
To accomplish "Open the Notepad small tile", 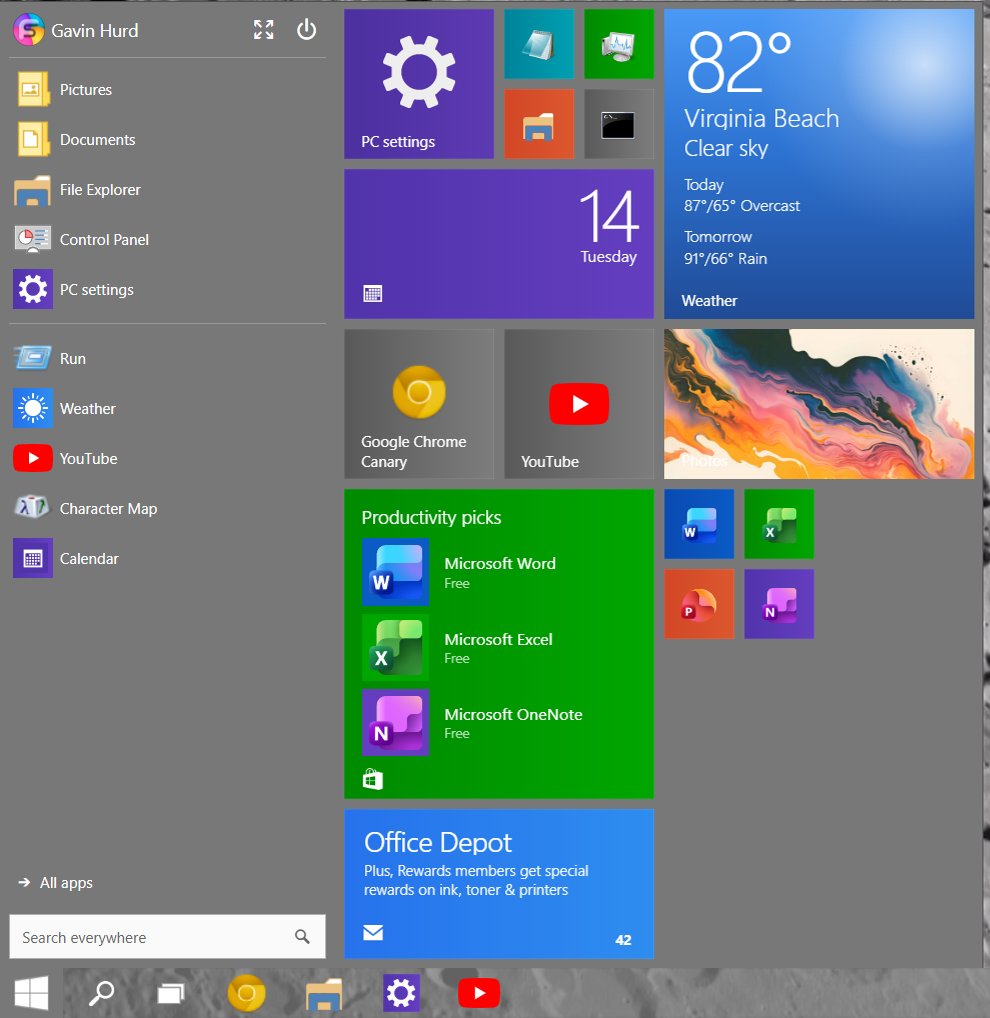I will click(x=539, y=44).
